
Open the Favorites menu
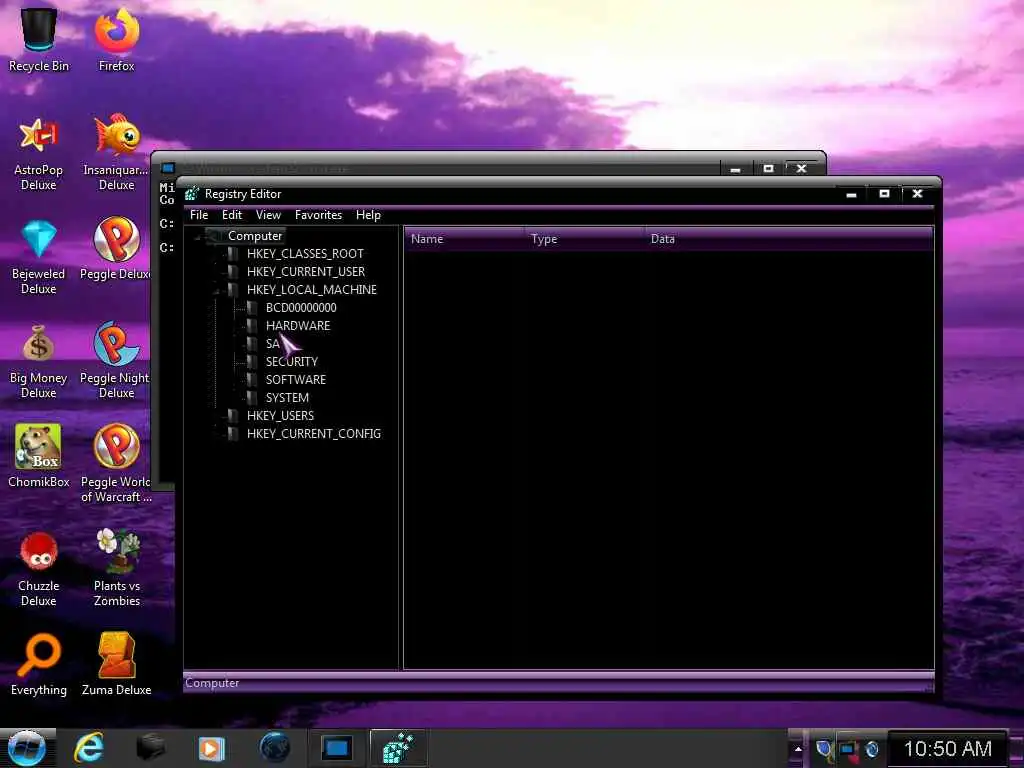tap(318, 215)
